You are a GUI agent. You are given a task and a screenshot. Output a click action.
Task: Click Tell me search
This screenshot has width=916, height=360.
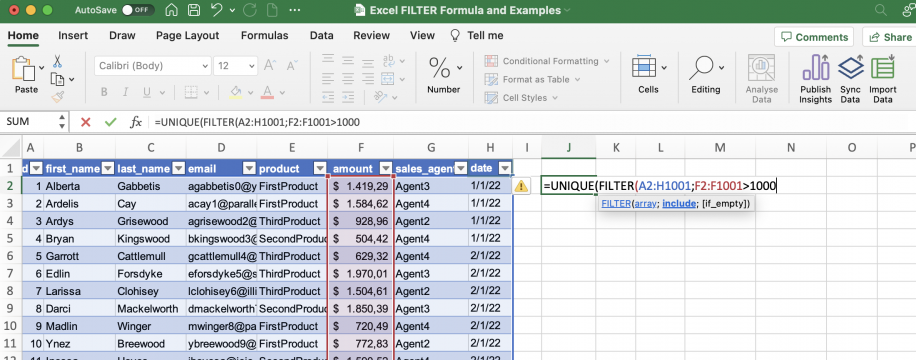click(x=477, y=36)
